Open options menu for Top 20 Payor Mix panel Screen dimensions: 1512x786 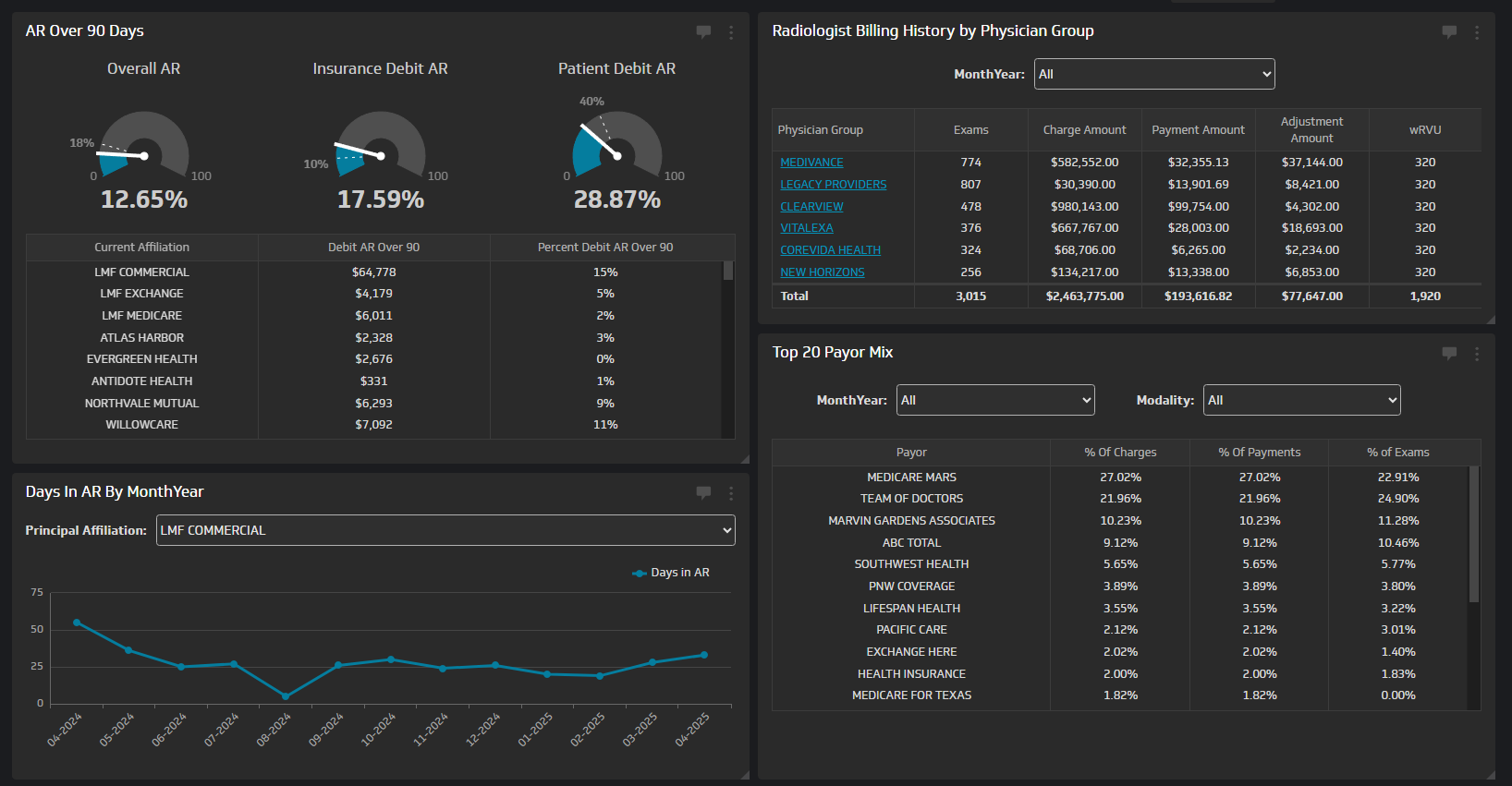coord(1477,354)
